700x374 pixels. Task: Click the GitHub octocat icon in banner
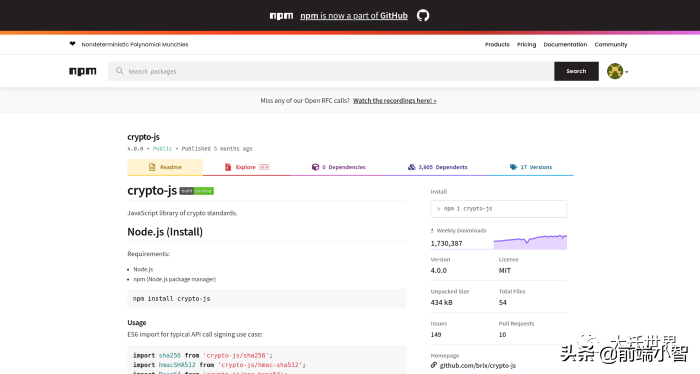(x=423, y=16)
